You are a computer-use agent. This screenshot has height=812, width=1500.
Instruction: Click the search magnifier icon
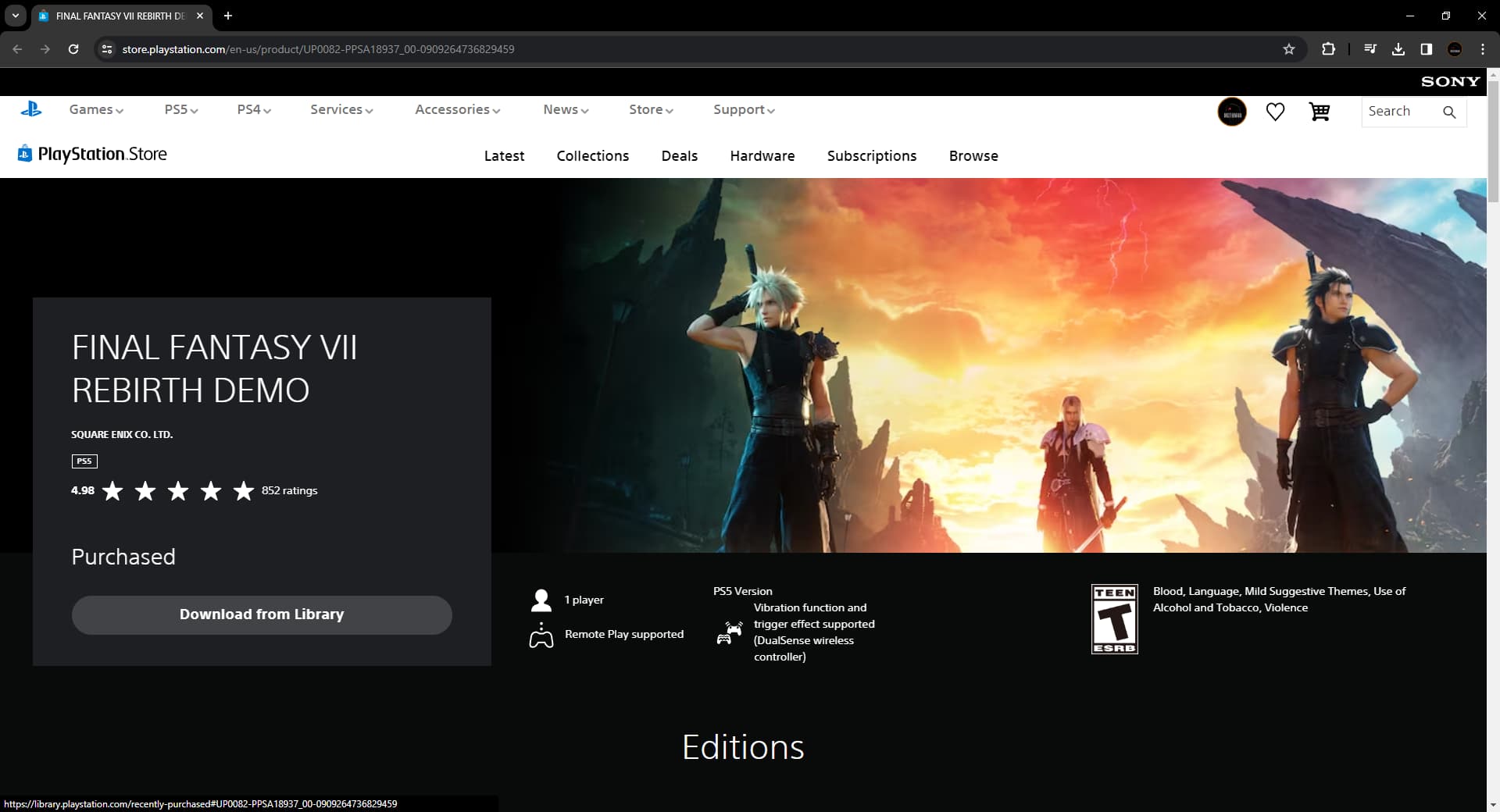(x=1449, y=112)
